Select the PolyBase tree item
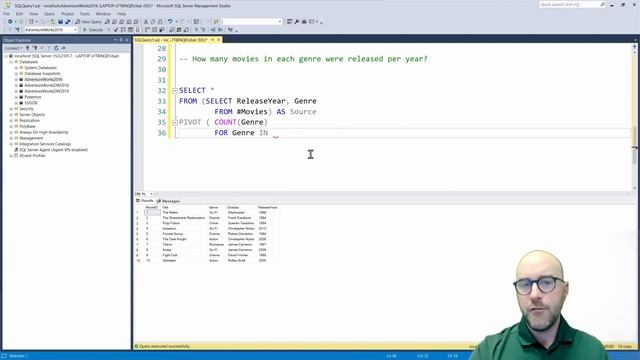This screenshot has height=360, width=640. pos(27,127)
